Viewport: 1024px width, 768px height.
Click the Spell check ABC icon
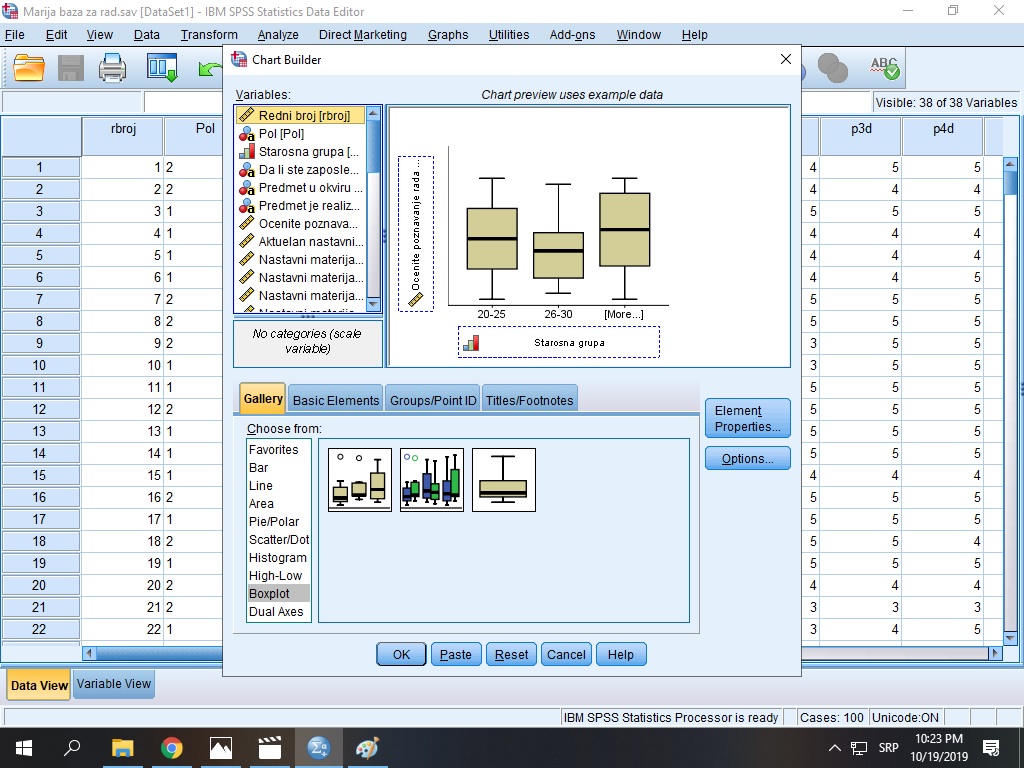[884, 67]
